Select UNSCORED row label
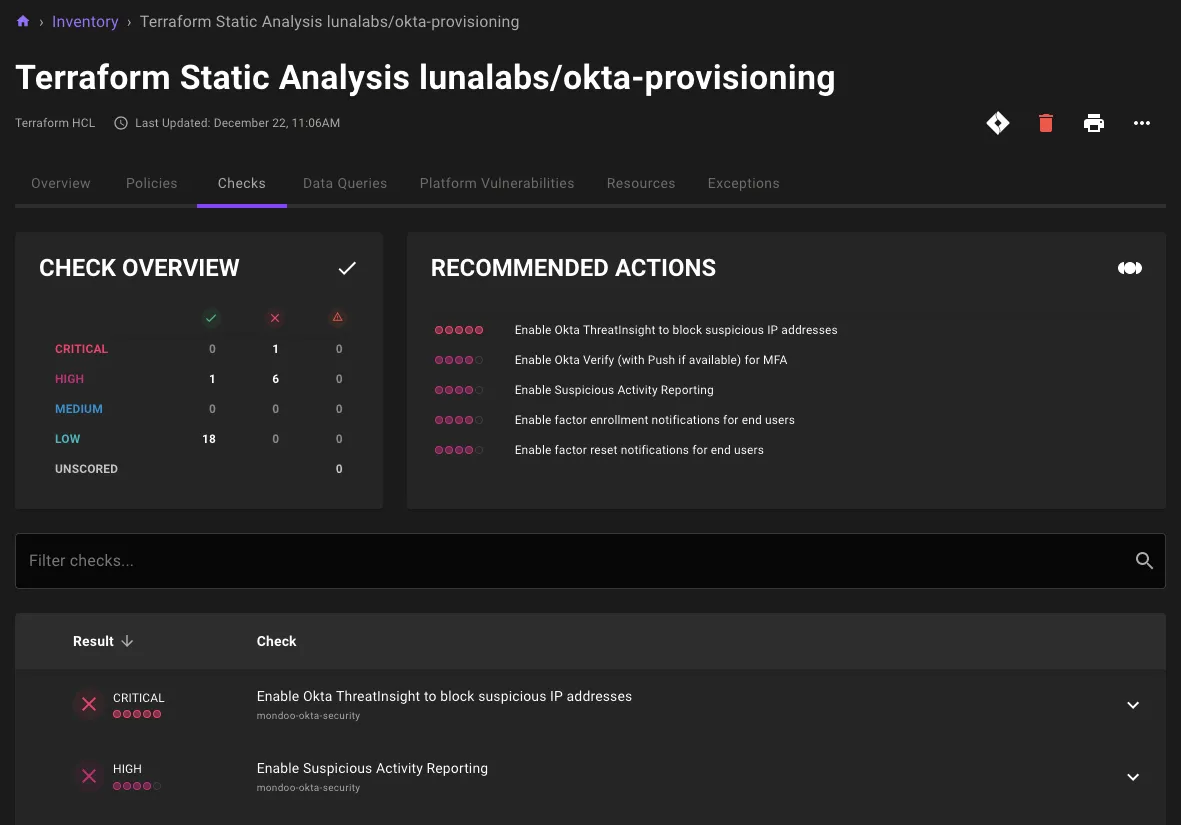 coord(86,469)
